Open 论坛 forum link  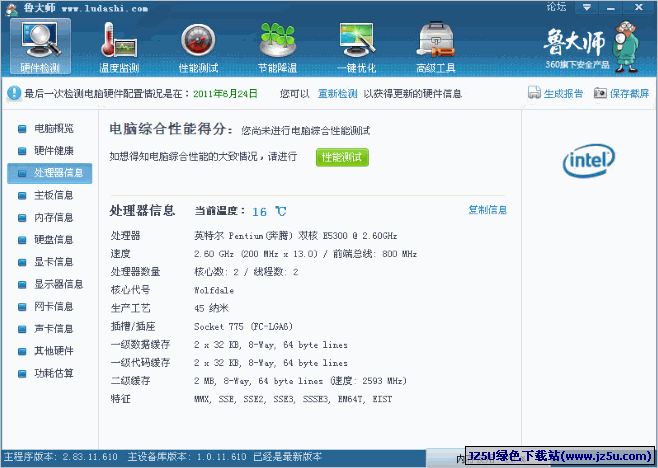coord(556,7)
